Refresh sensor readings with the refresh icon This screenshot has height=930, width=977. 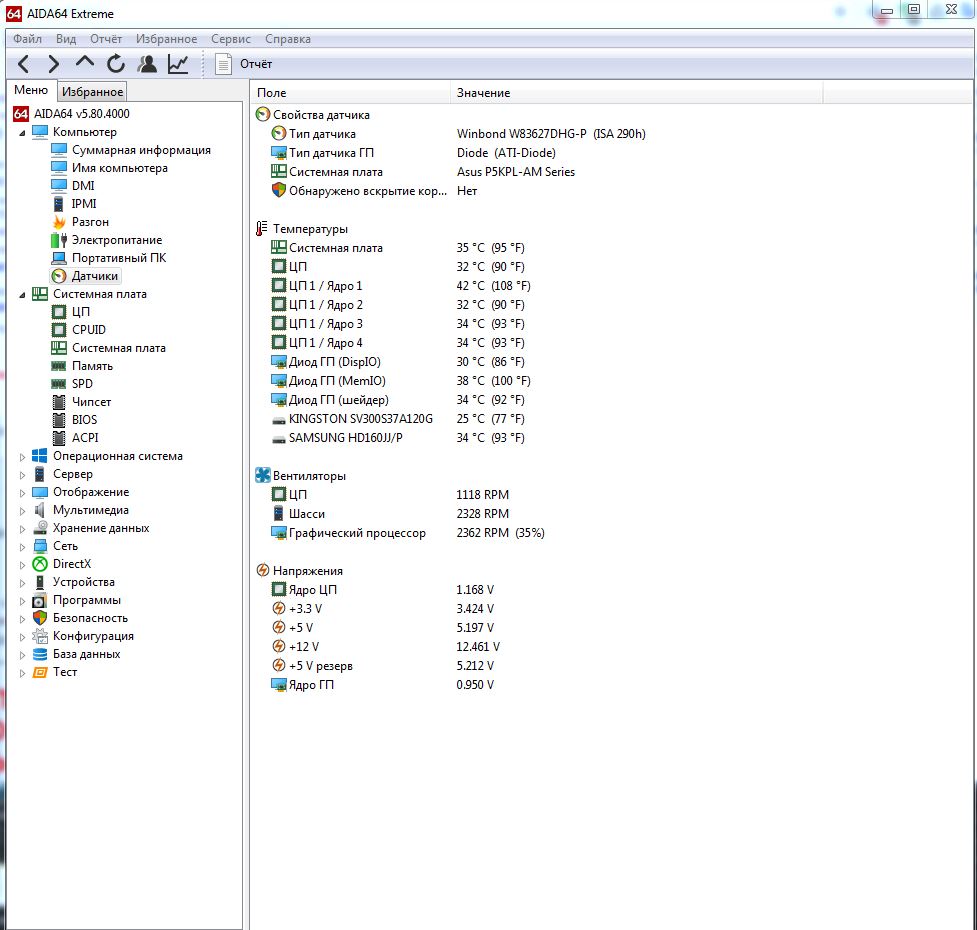116,64
